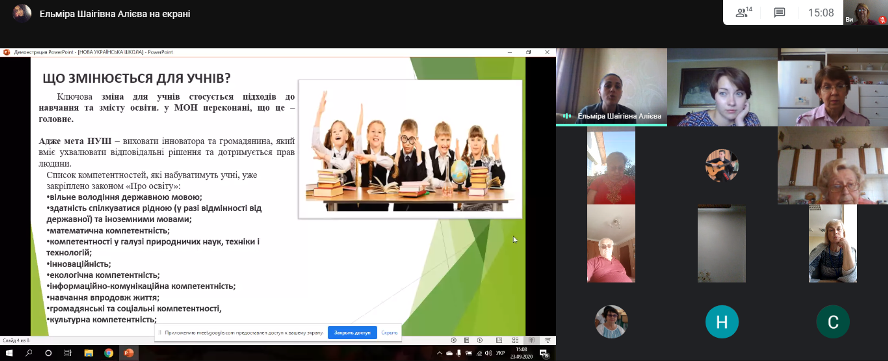Click your own muted video thumbnail
The image size is (888, 361).
click(x=864, y=13)
